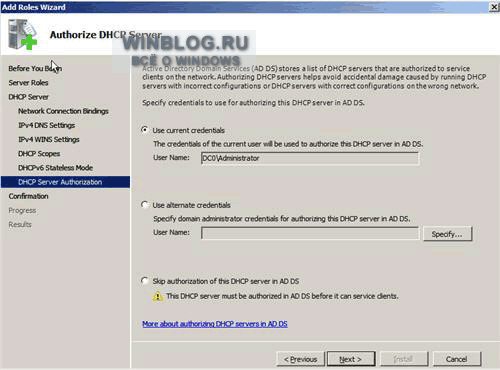500x370 pixels.
Task: Click the current User Name field with Administrator
Action: 310,158
